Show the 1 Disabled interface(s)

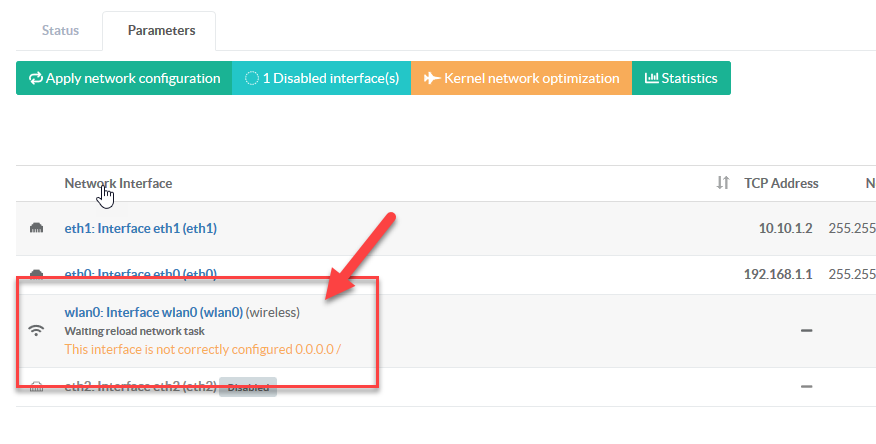[321, 78]
